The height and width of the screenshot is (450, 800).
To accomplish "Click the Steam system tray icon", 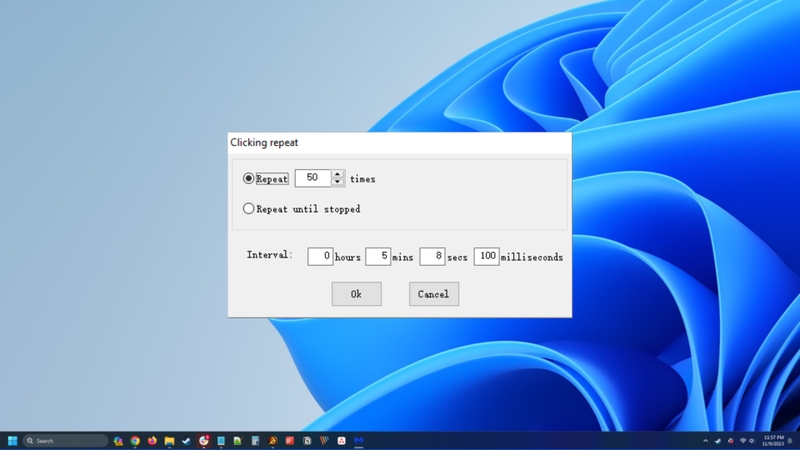I will (x=718, y=441).
